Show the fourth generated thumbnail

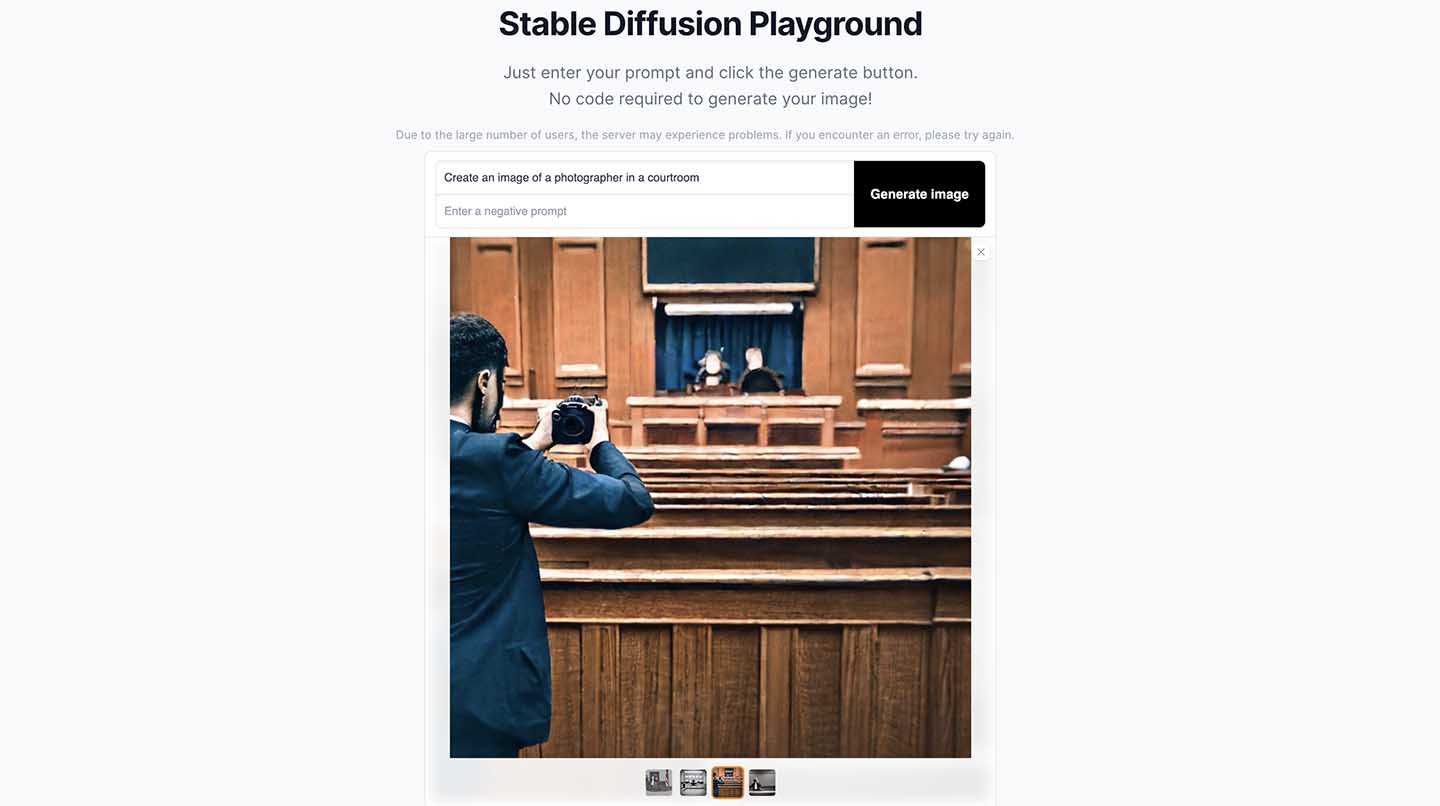click(x=762, y=782)
